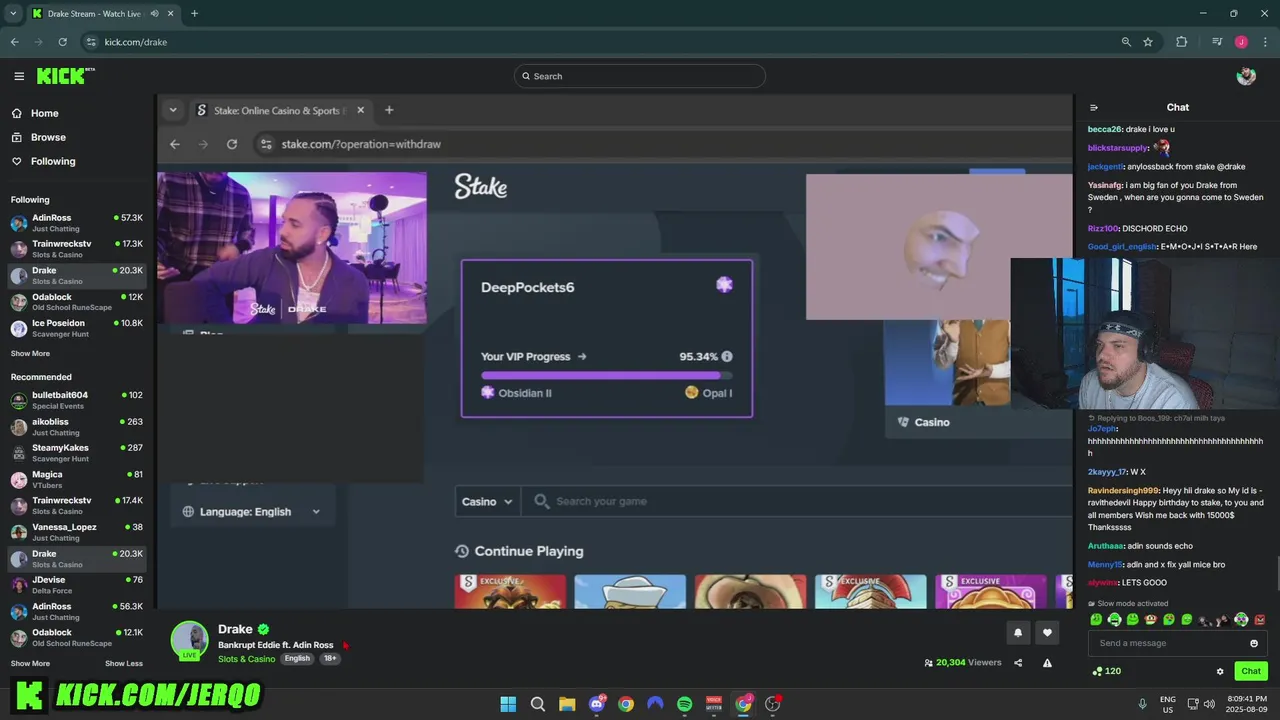Open the Slots & Casino category link
1280x720 pixels.
pos(246,659)
